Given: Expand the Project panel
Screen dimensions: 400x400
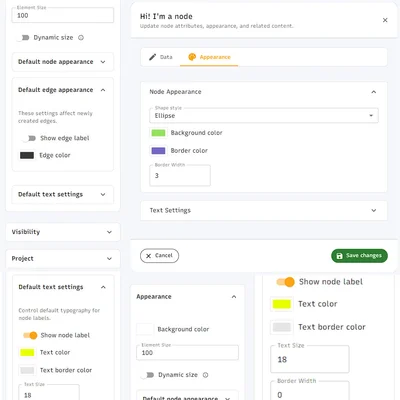Looking at the screenshot, I should [x=63, y=259].
